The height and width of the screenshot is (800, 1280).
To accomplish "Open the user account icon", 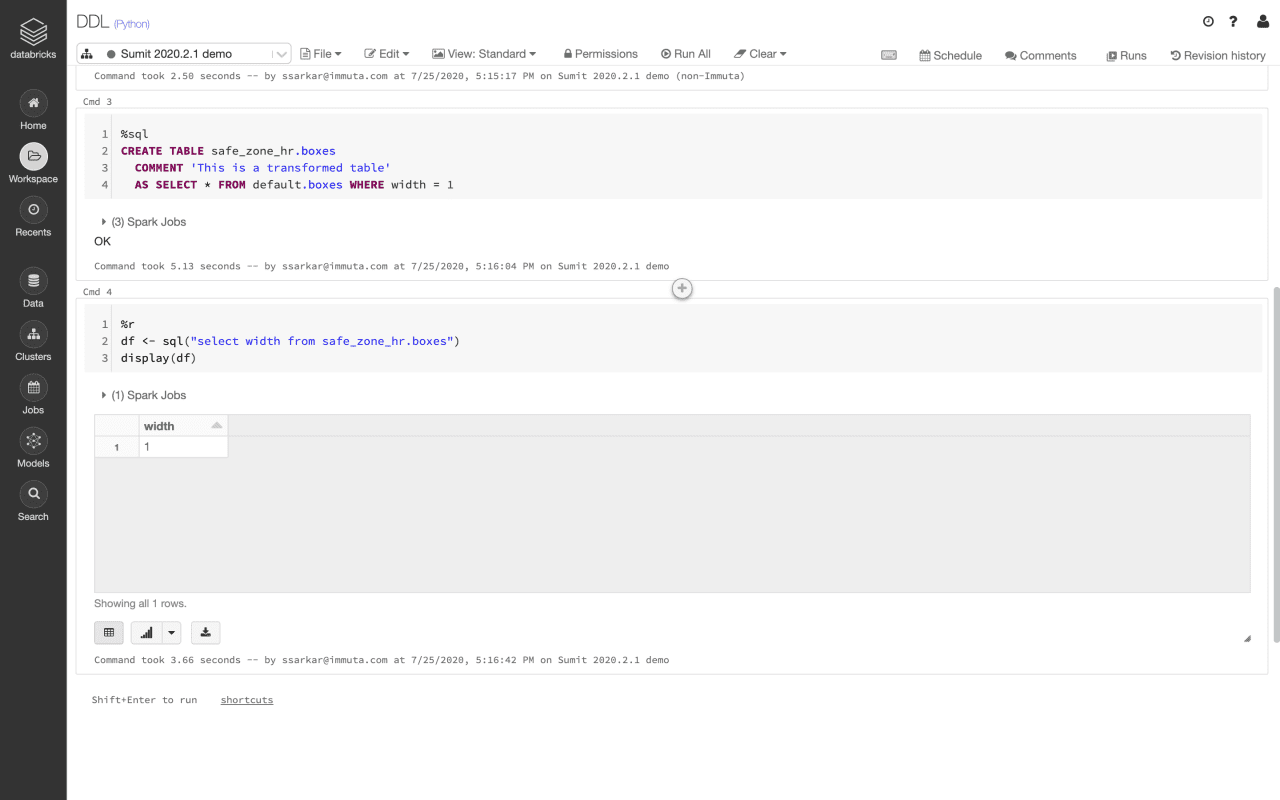I will pos(1263,21).
